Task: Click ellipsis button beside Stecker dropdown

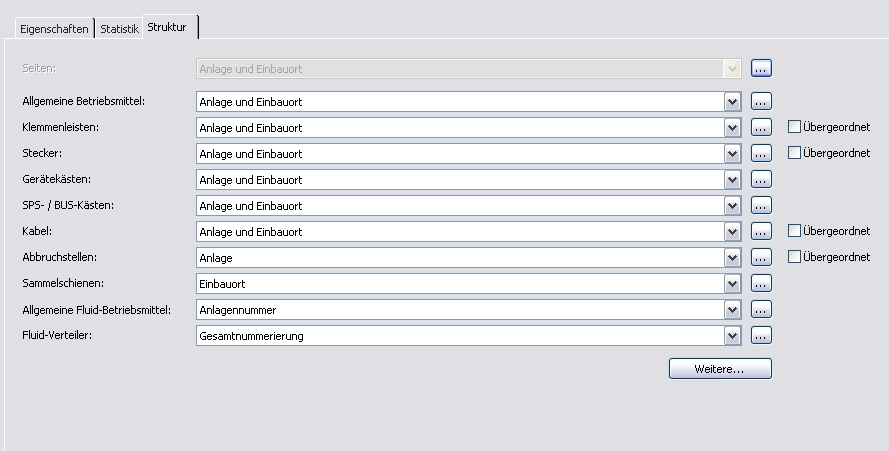Action: (x=761, y=154)
